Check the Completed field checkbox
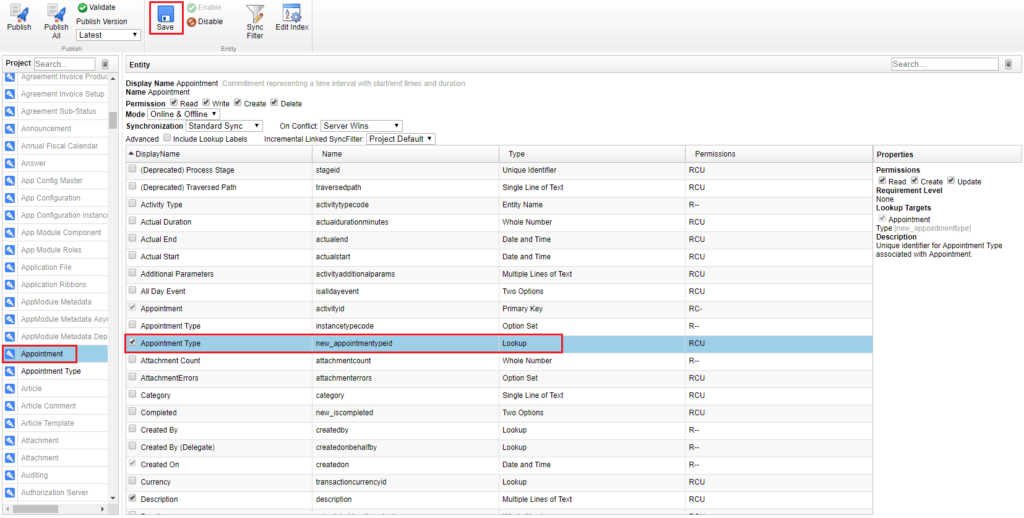The width and height of the screenshot is (1024, 518). pos(133,412)
